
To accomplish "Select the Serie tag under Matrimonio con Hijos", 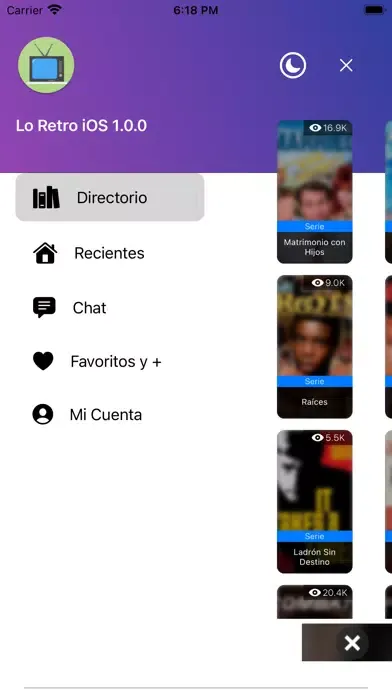I will coord(315,226).
